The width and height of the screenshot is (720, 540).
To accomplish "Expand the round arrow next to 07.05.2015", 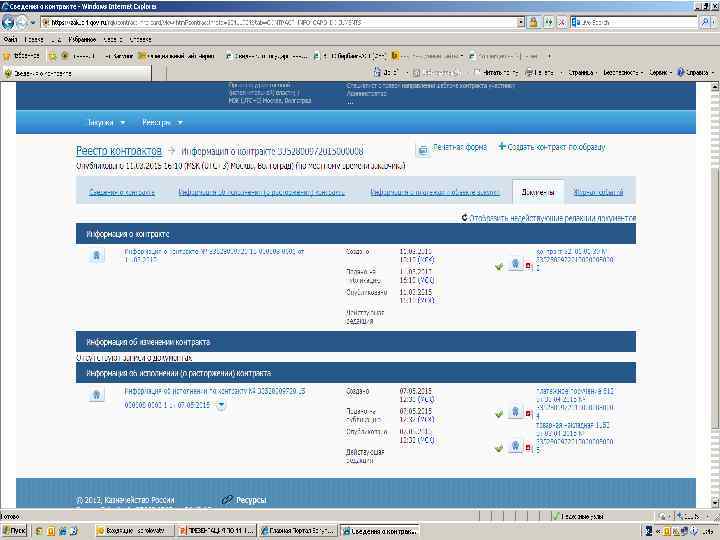I will pos(221,405).
